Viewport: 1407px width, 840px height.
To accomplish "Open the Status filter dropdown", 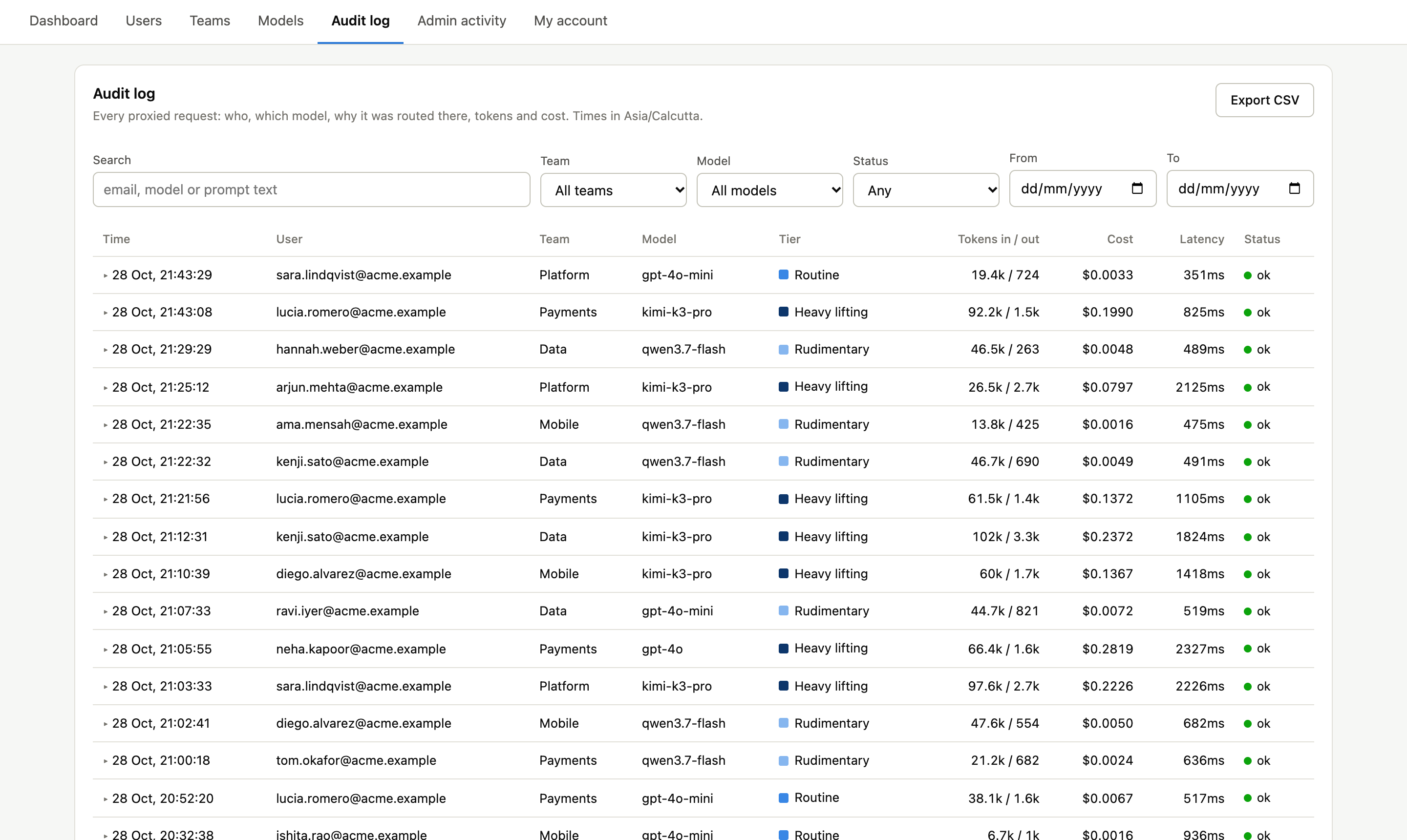I will pyautogui.click(x=926, y=190).
